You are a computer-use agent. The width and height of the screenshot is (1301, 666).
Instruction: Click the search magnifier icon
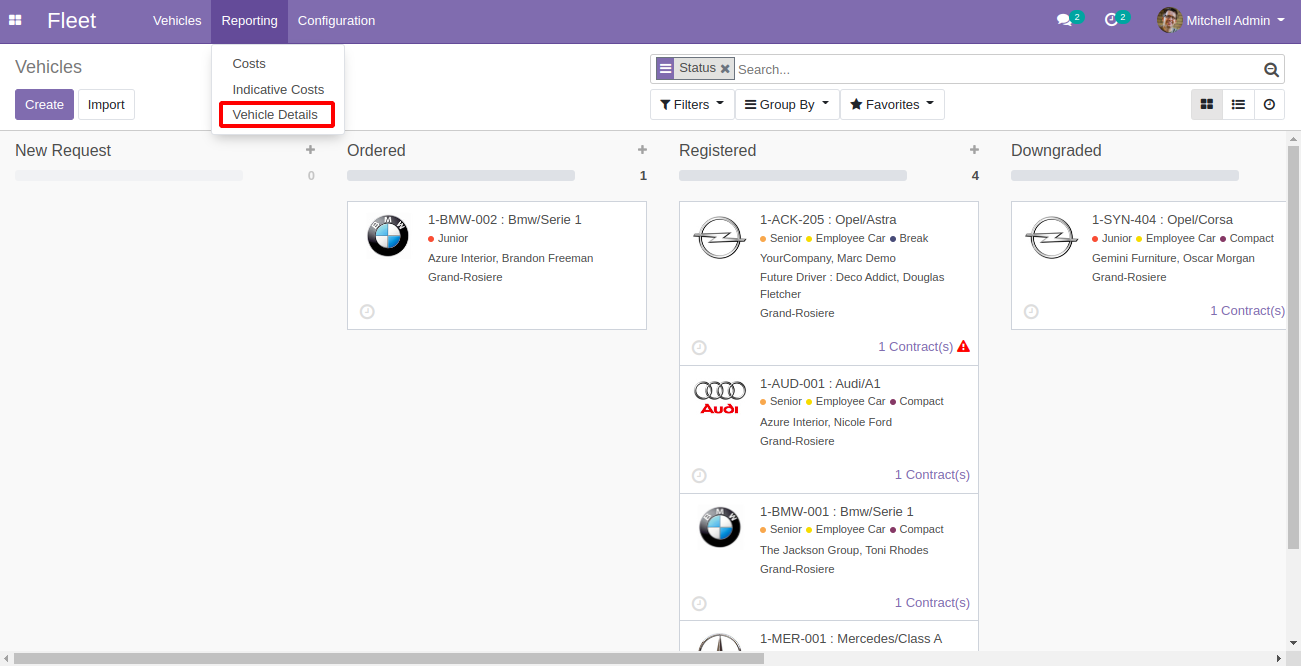(1271, 69)
